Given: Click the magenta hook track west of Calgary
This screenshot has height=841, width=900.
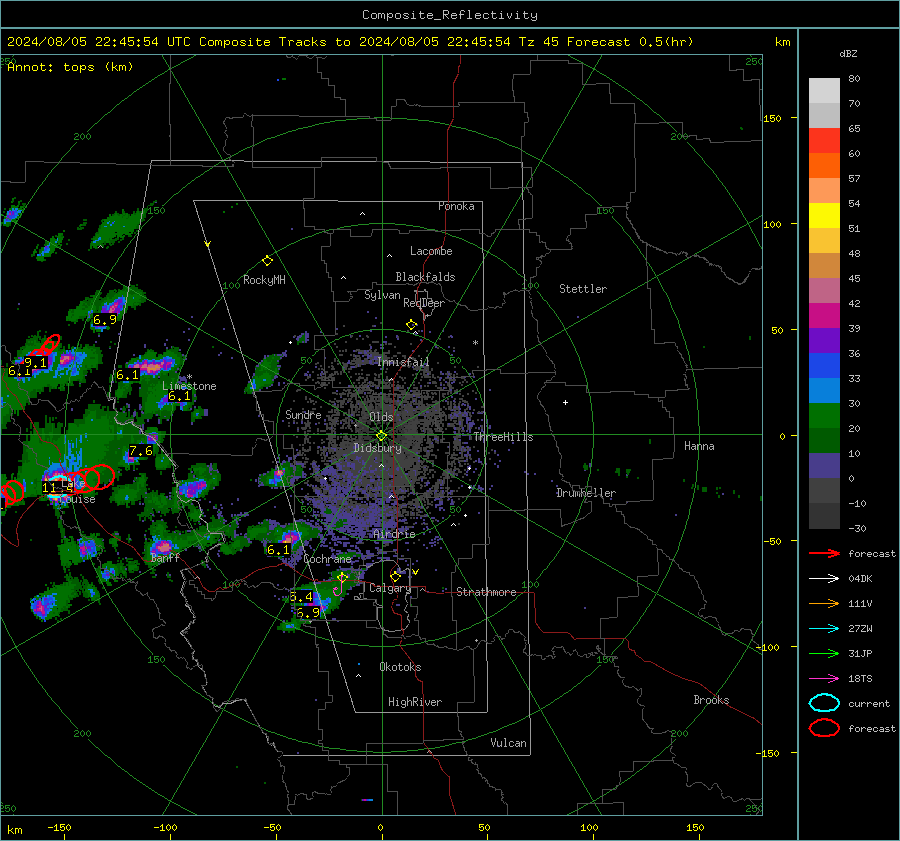Looking at the screenshot, I should tap(339, 587).
